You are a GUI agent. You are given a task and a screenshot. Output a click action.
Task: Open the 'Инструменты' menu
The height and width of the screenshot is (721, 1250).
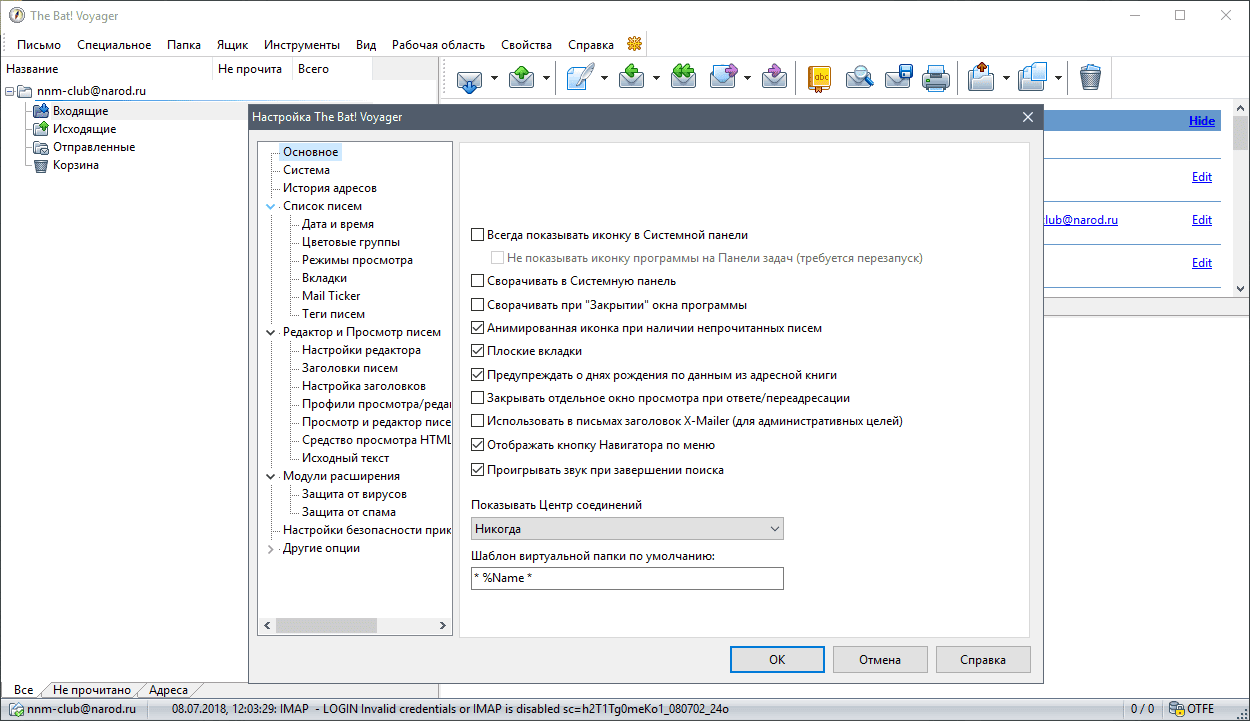(x=302, y=45)
